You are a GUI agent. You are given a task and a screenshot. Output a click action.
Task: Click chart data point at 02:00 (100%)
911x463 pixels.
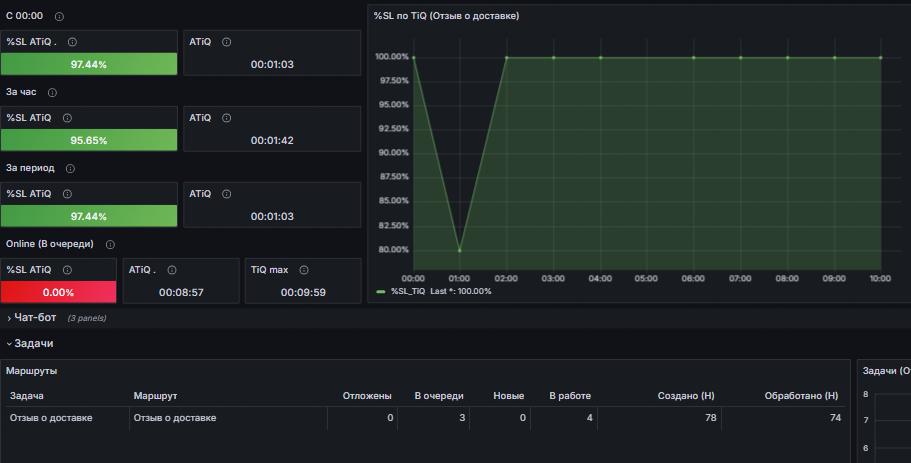click(x=507, y=58)
